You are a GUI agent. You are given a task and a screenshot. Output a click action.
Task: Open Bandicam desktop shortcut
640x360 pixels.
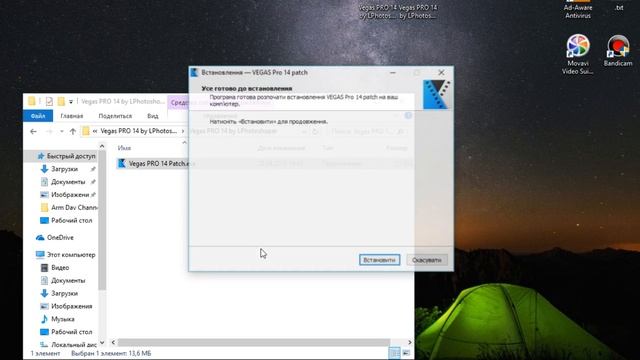(x=618, y=51)
